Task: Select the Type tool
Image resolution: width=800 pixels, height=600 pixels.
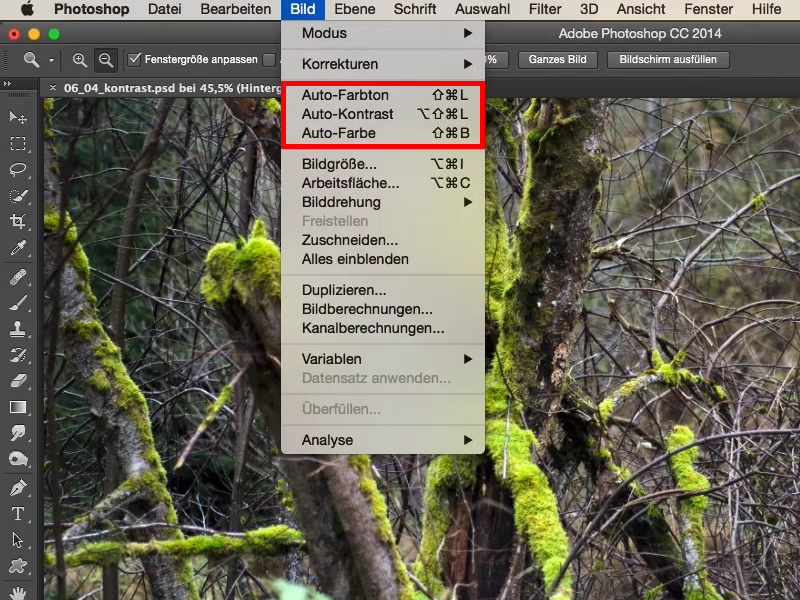Action: pos(18,514)
